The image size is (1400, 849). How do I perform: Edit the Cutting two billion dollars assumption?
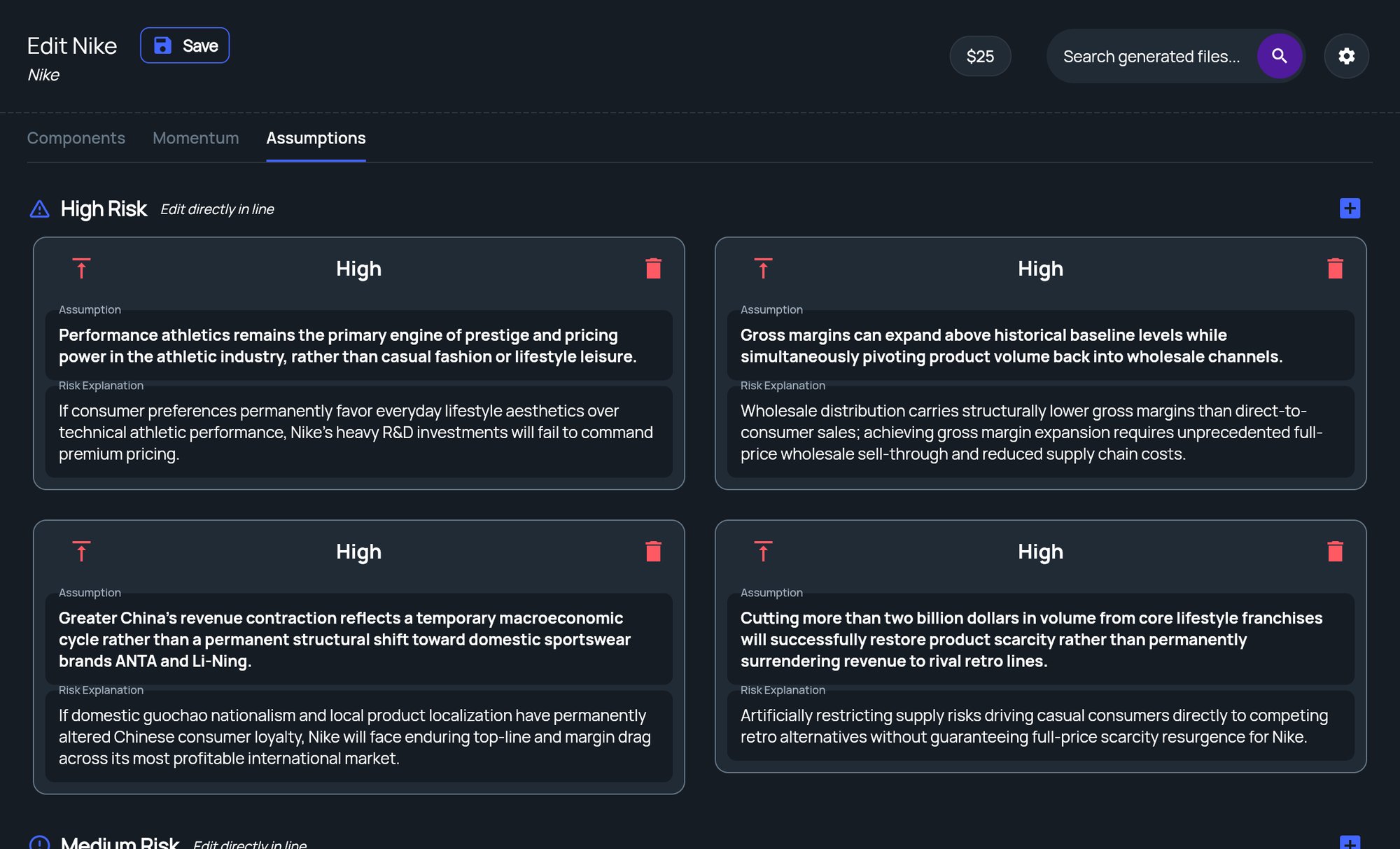[x=1040, y=639]
